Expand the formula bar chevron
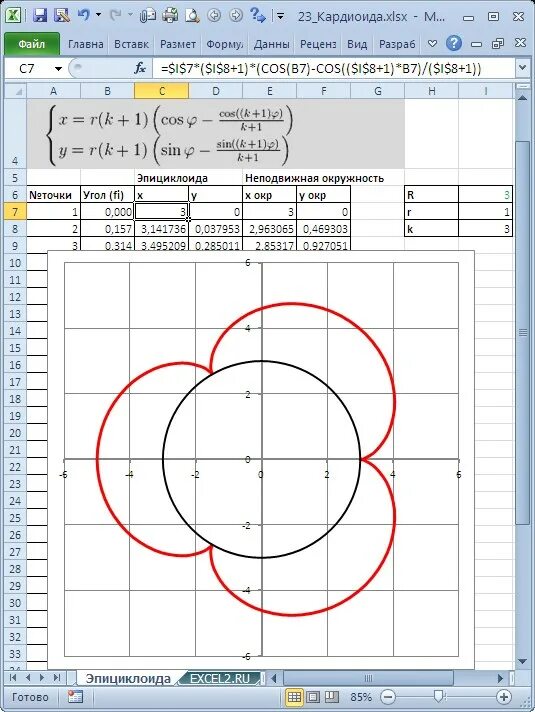Viewport: 535px width, 712px height. click(x=523, y=68)
